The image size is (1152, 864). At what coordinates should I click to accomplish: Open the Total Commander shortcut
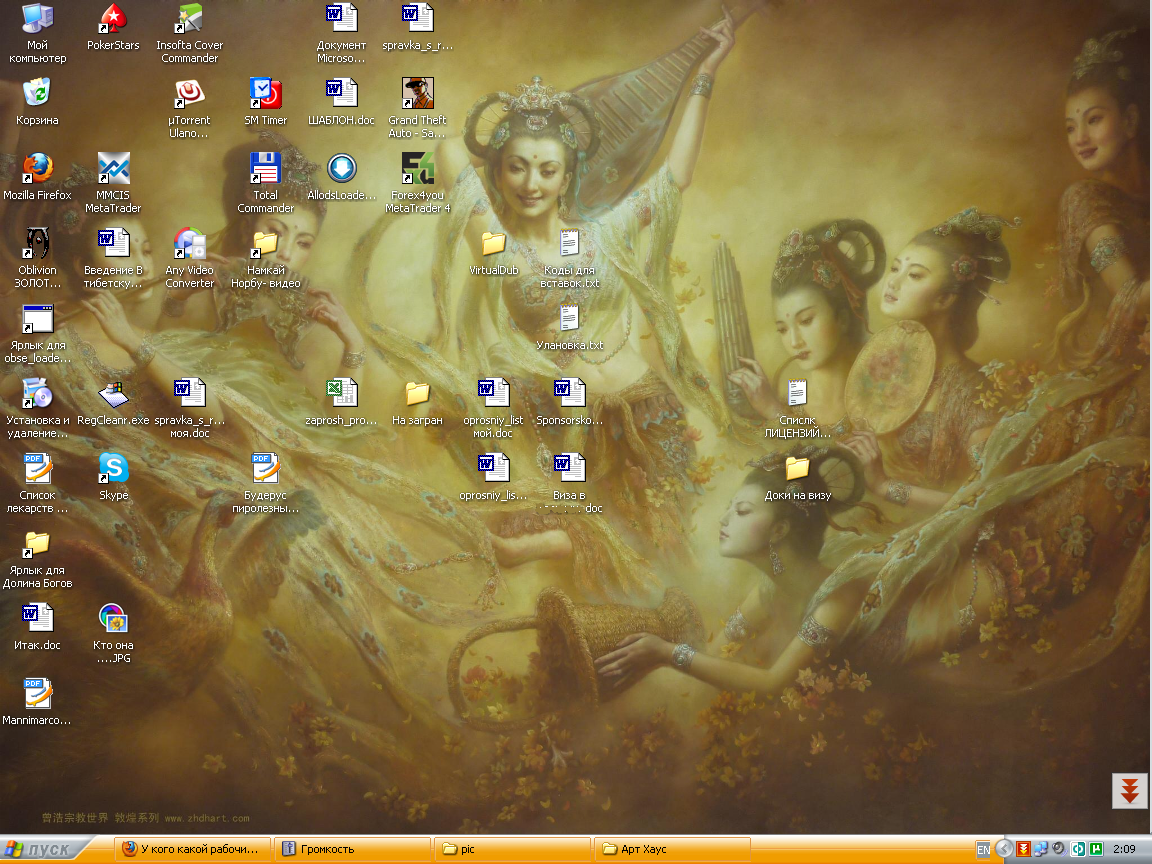[265, 169]
